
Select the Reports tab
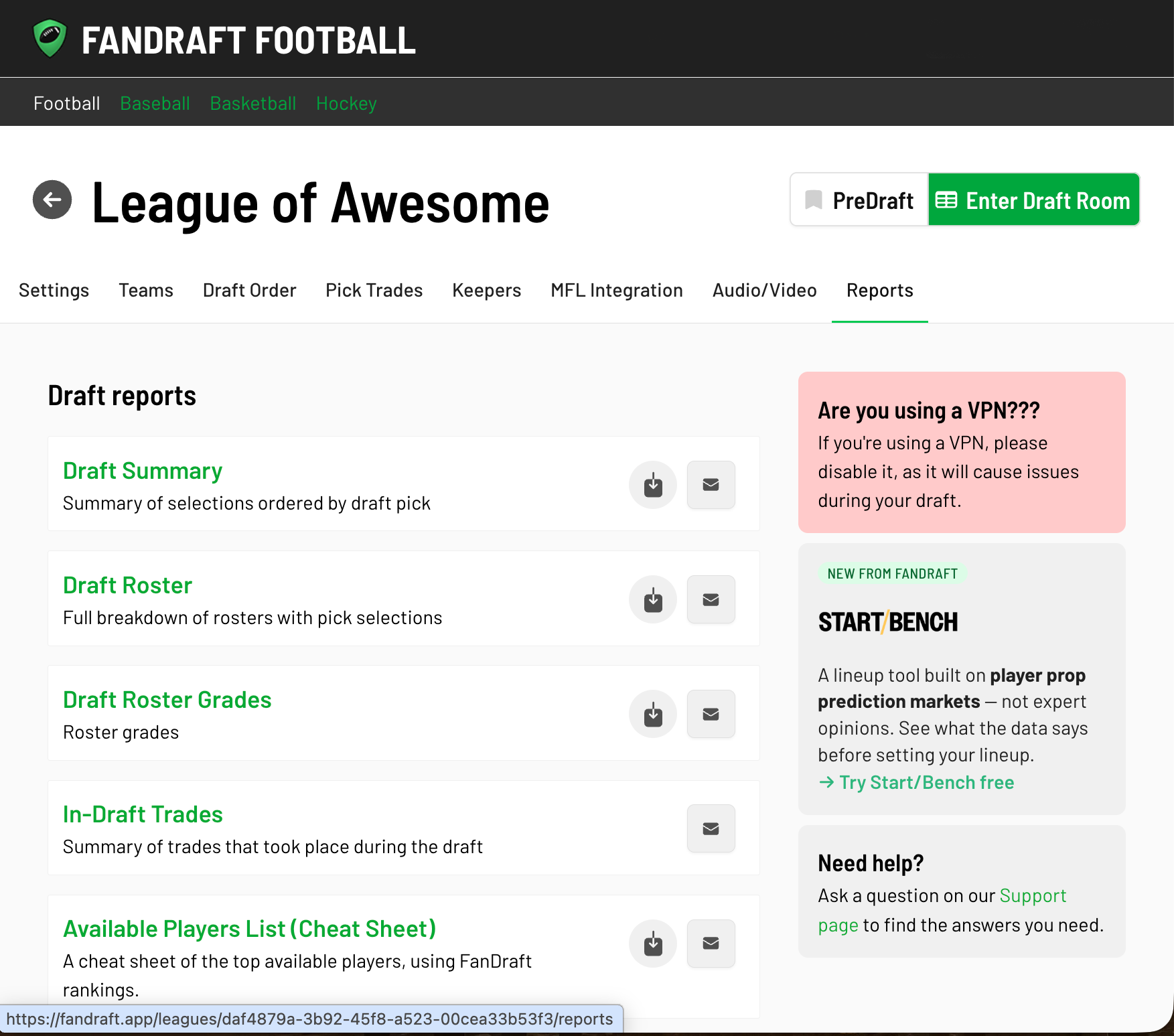click(x=880, y=291)
